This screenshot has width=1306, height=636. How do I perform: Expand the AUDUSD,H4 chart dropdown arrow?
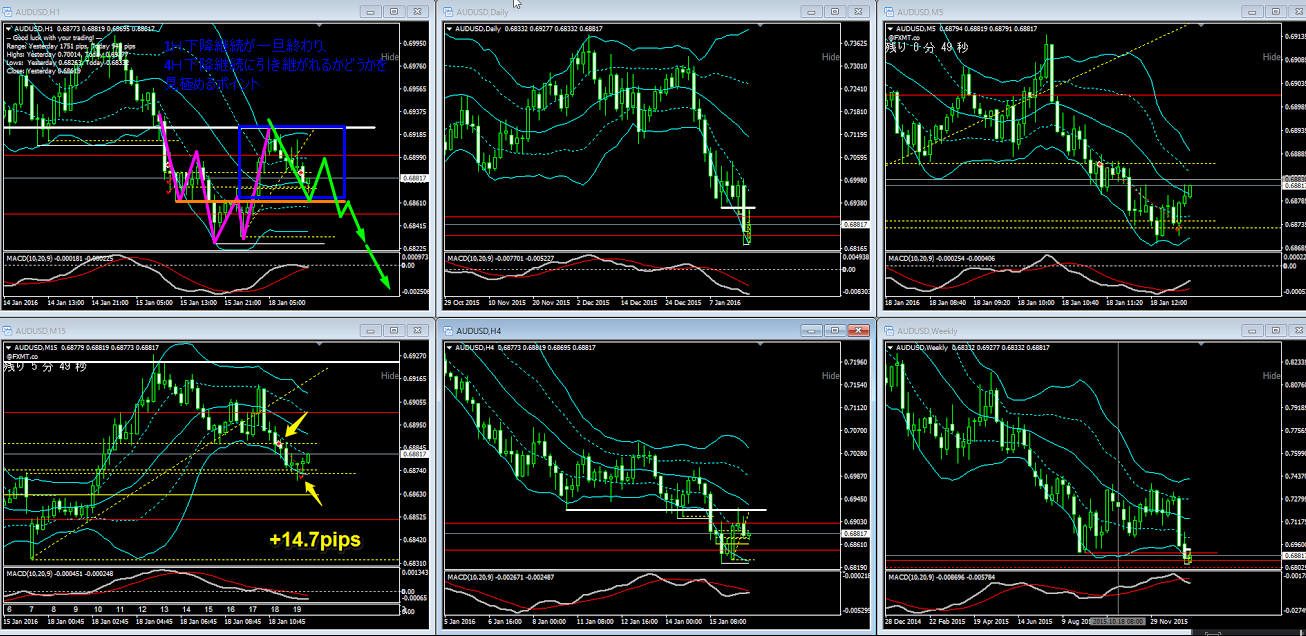[449, 348]
